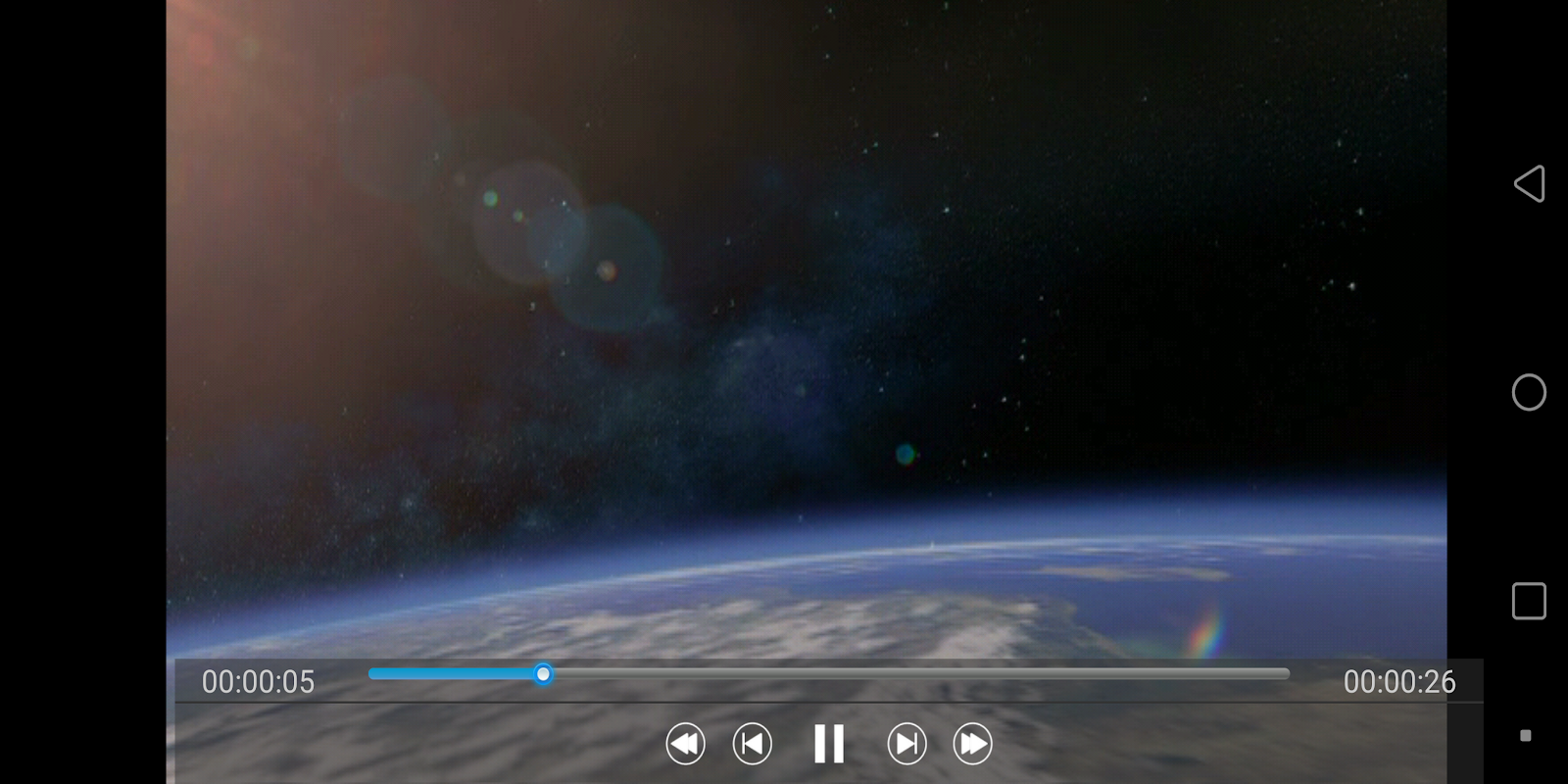Image resolution: width=1568 pixels, height=784 pixels.
Task: Open Android recent apps square button
Action: click(x=1529, y=601)
